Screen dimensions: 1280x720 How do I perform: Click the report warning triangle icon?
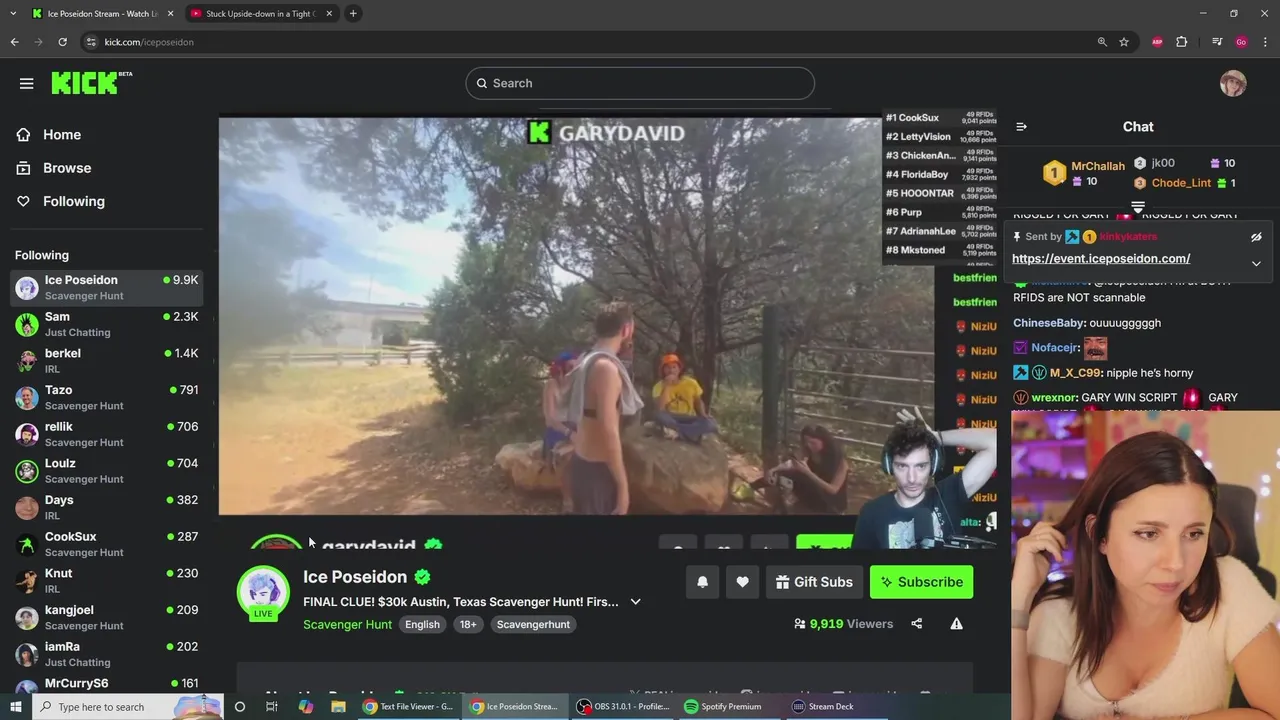tap(956, 624)
